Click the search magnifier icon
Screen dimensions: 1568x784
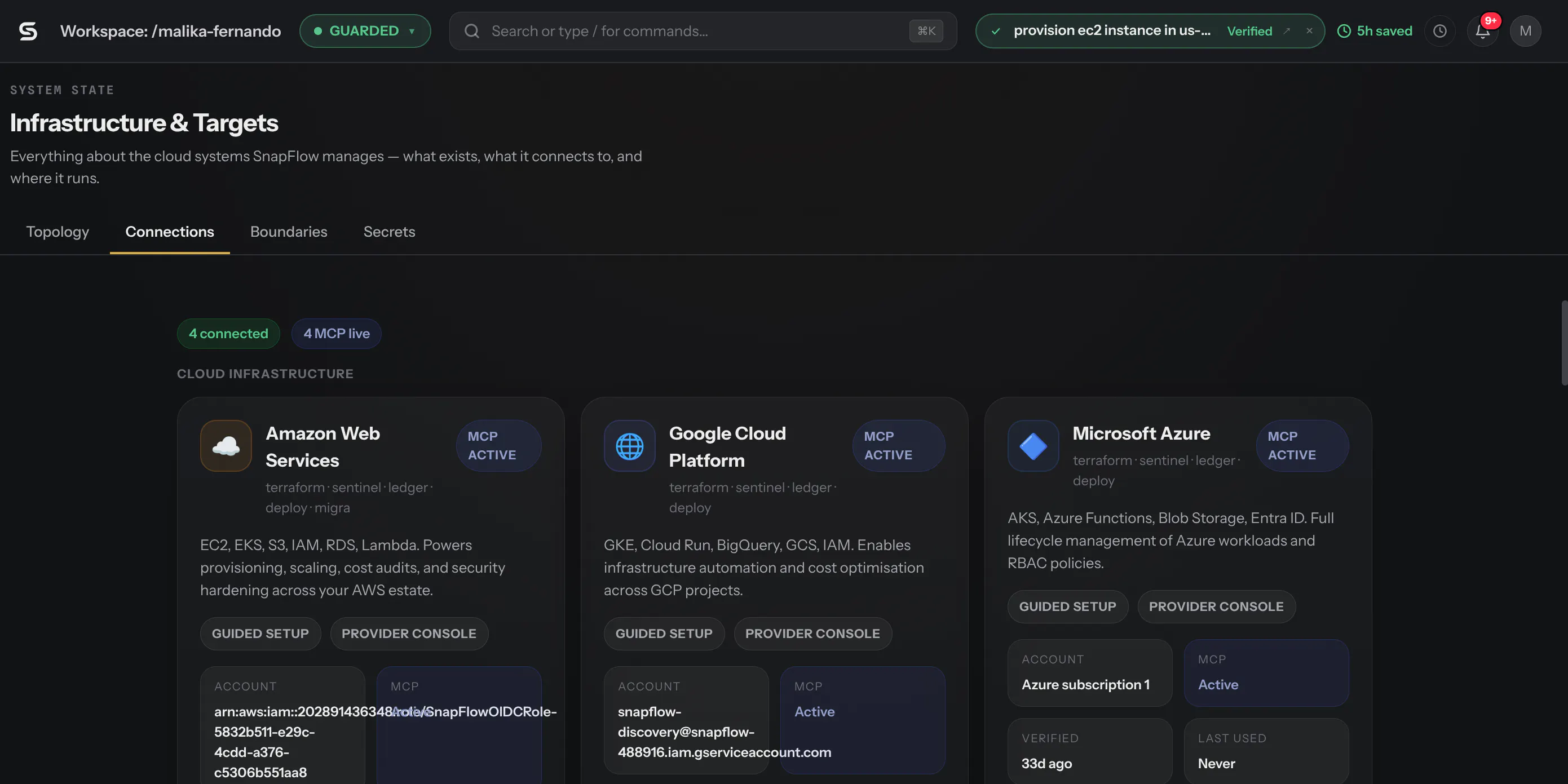[x=472, y=31]
